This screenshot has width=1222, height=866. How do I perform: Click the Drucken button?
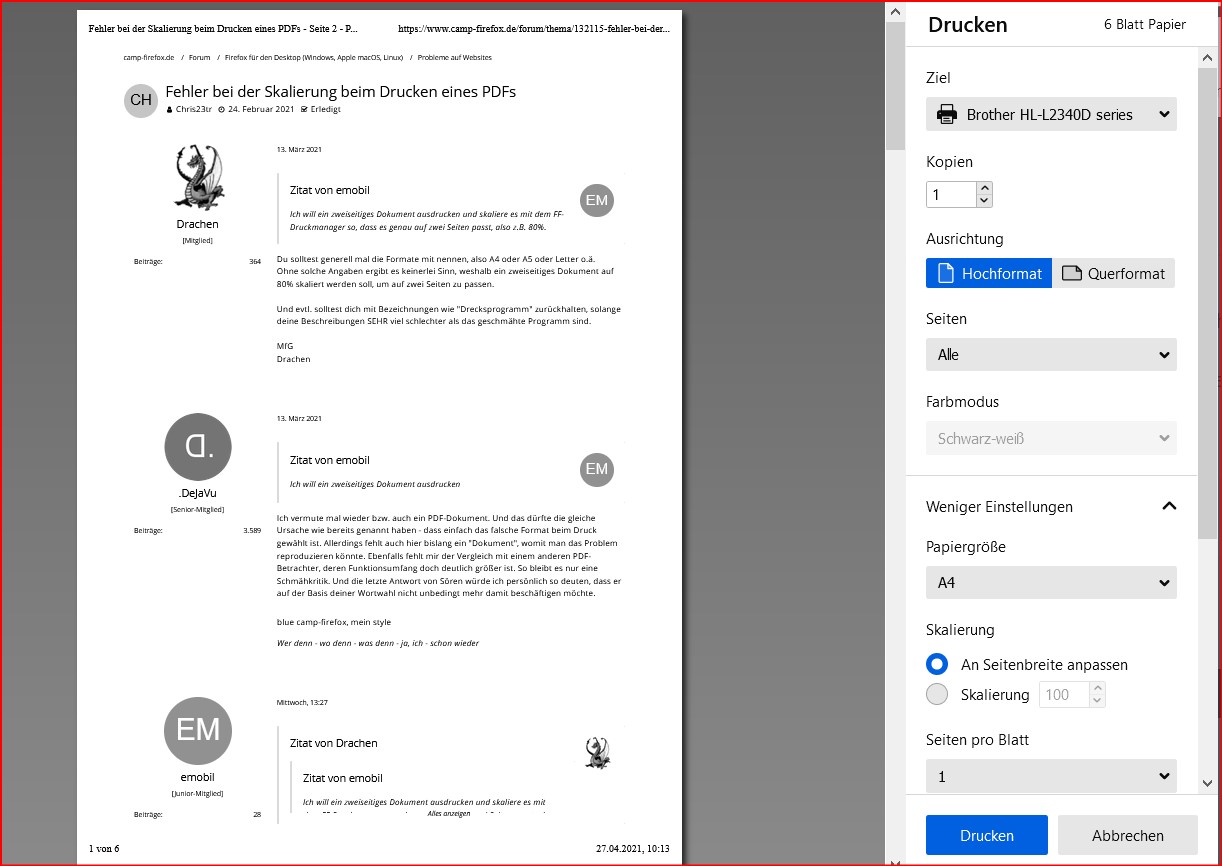(986, 835)
